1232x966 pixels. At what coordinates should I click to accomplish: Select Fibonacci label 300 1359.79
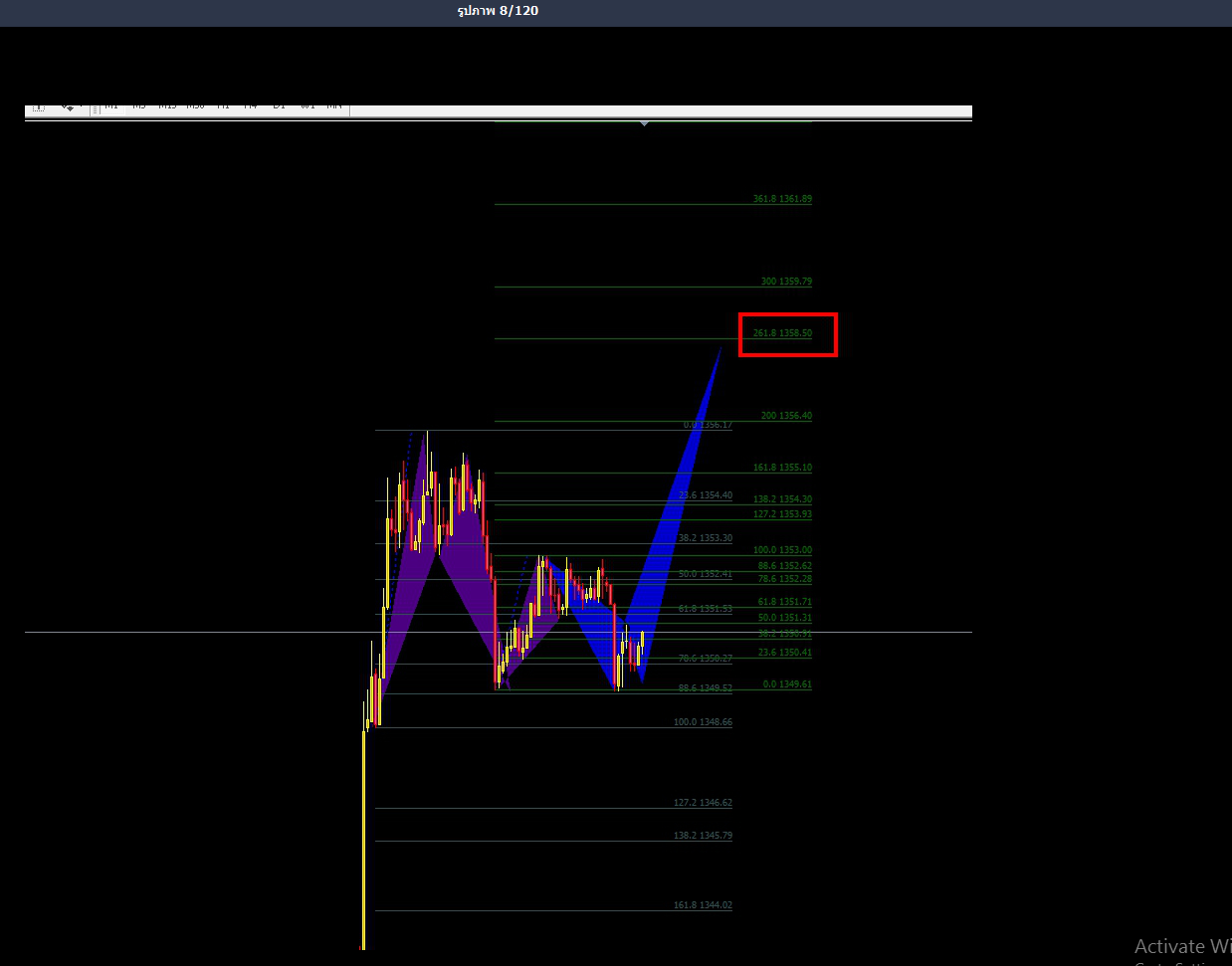tap(786, 282)
